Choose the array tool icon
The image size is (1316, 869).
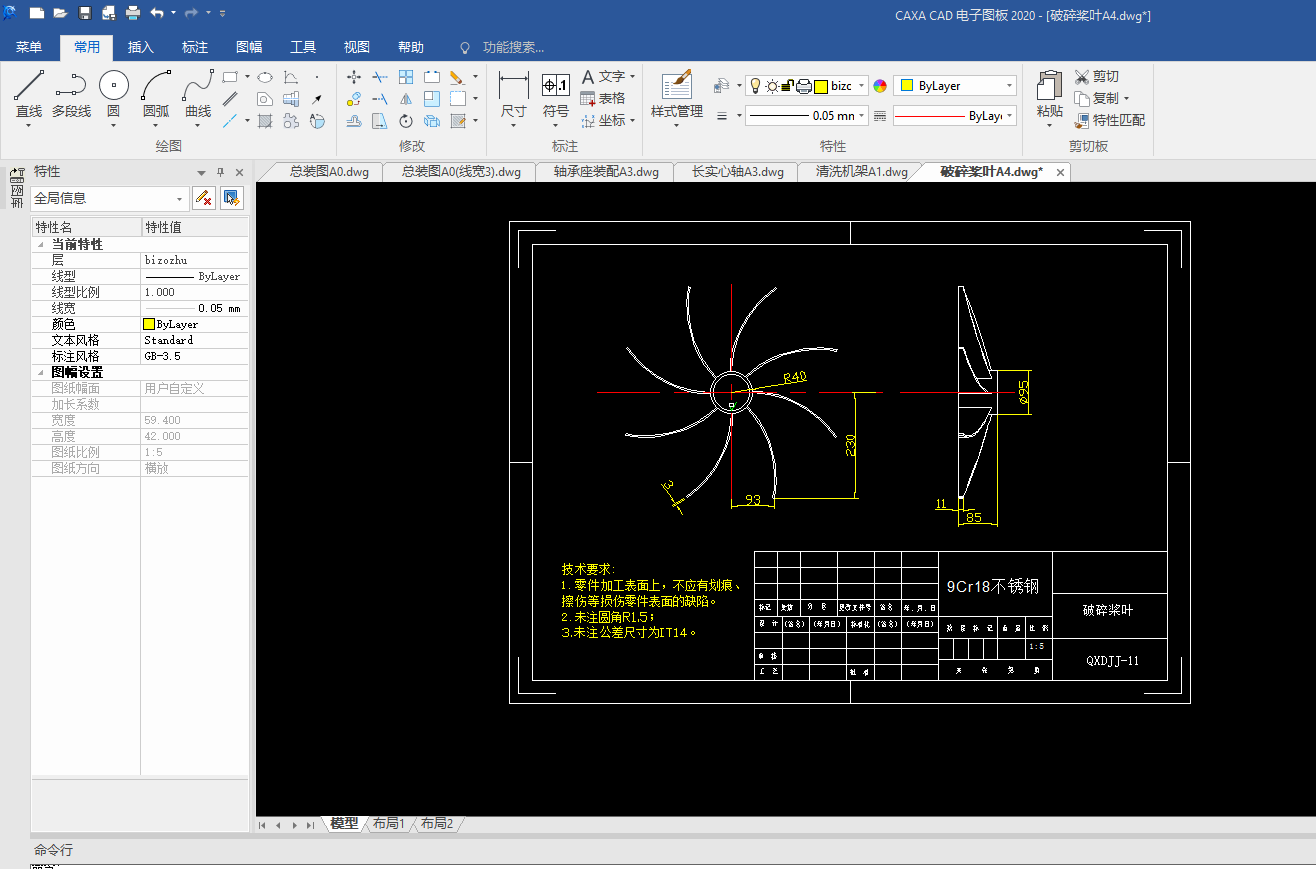pyautogui.click(x=406, y=76)
